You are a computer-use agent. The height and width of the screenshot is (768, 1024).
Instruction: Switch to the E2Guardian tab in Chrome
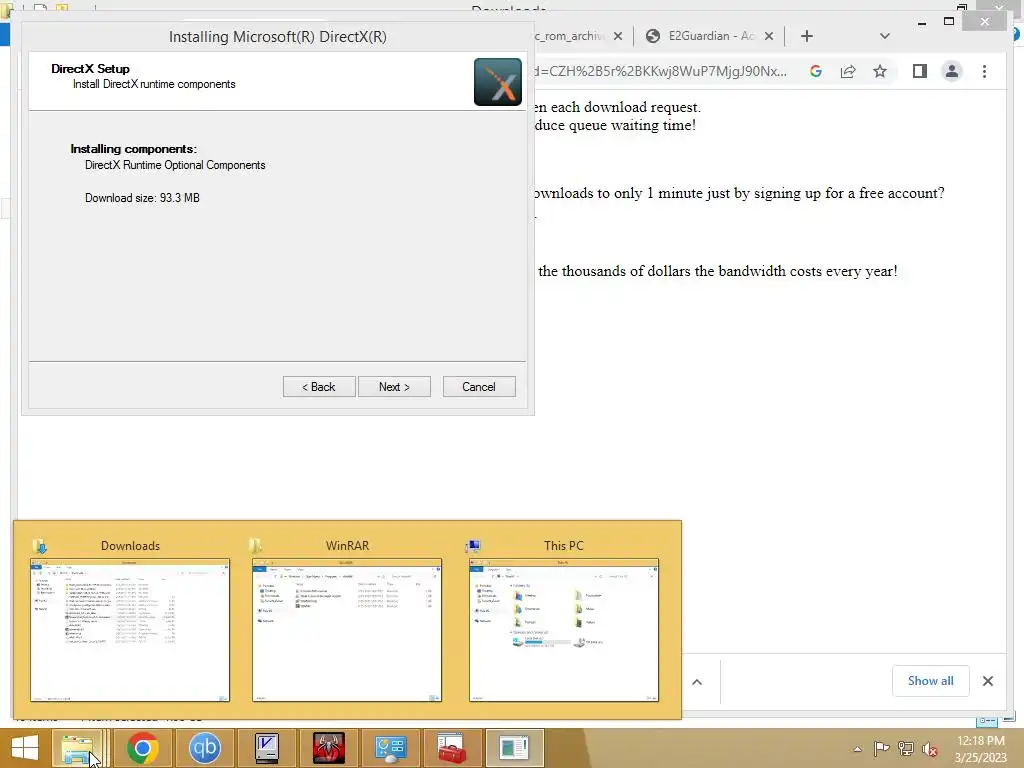click(x=711, y=36)
